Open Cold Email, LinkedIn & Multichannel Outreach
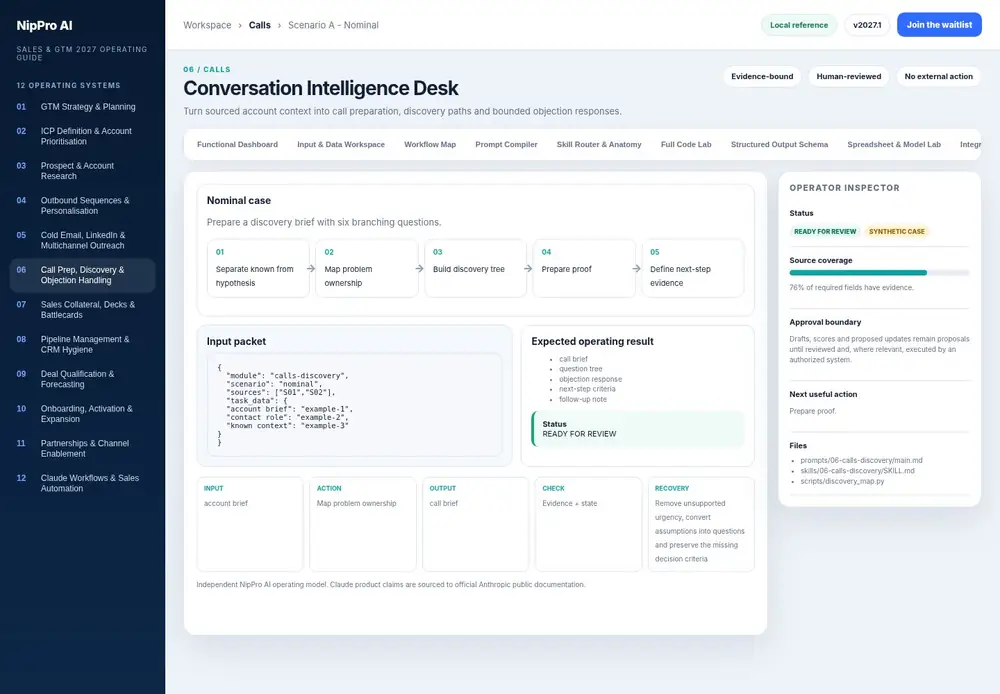The height and width of the screenshot is (694, 1000). point(82,240)
